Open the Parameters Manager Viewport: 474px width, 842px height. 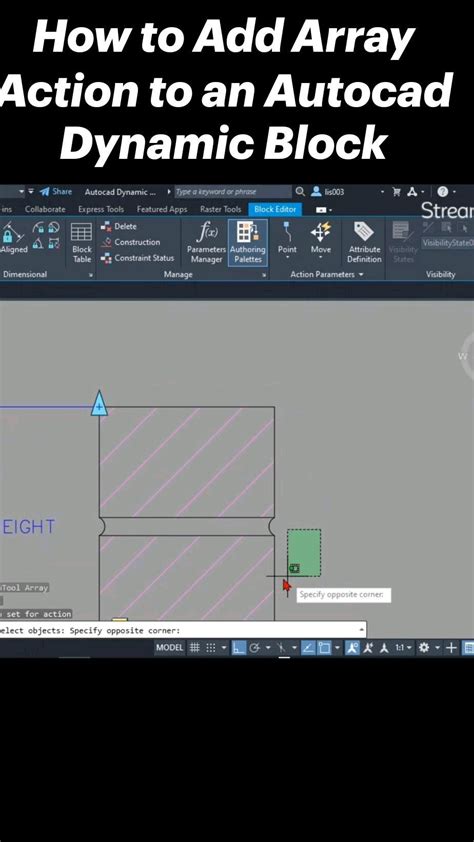point(206,242)
